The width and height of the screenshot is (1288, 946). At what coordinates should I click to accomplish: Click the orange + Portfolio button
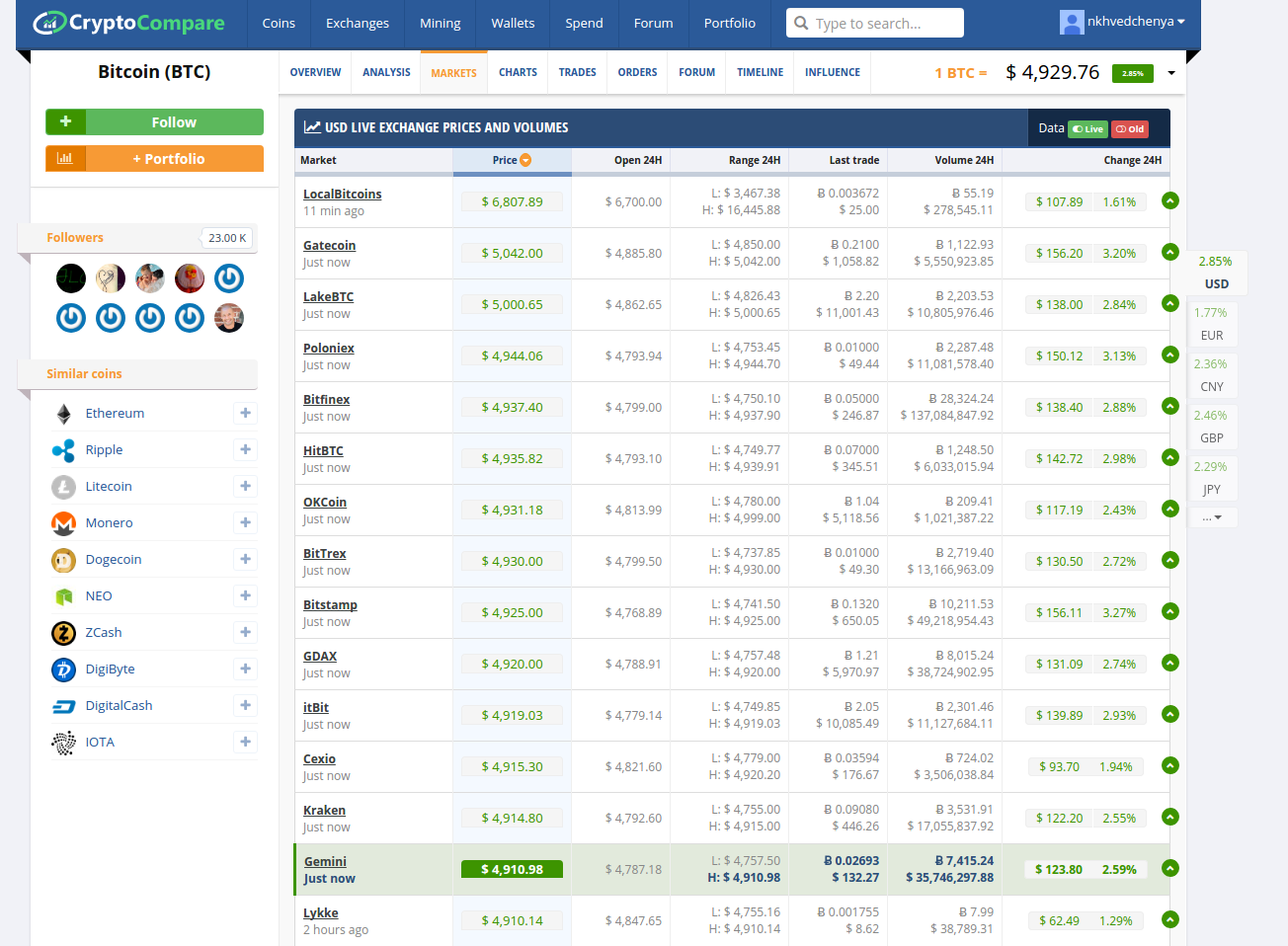tap(154, 159)
